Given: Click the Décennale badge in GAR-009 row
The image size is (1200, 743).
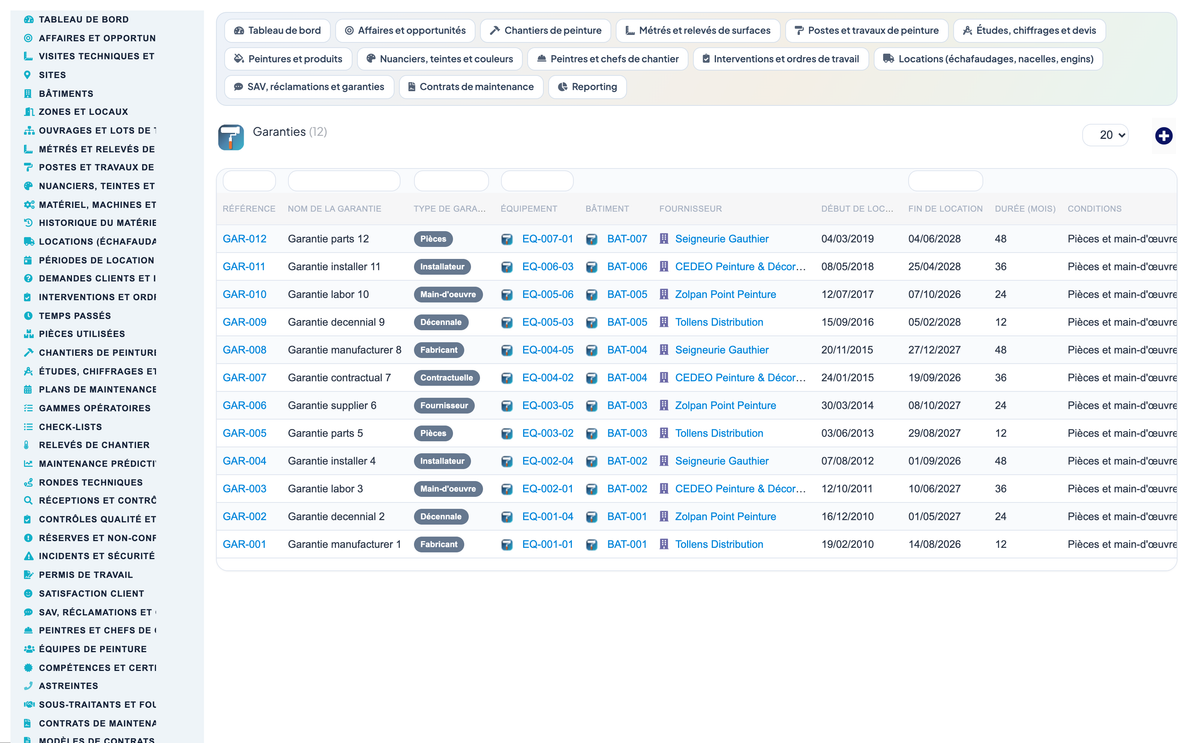Looking at the screenshot, I should (x=441, y=322).
